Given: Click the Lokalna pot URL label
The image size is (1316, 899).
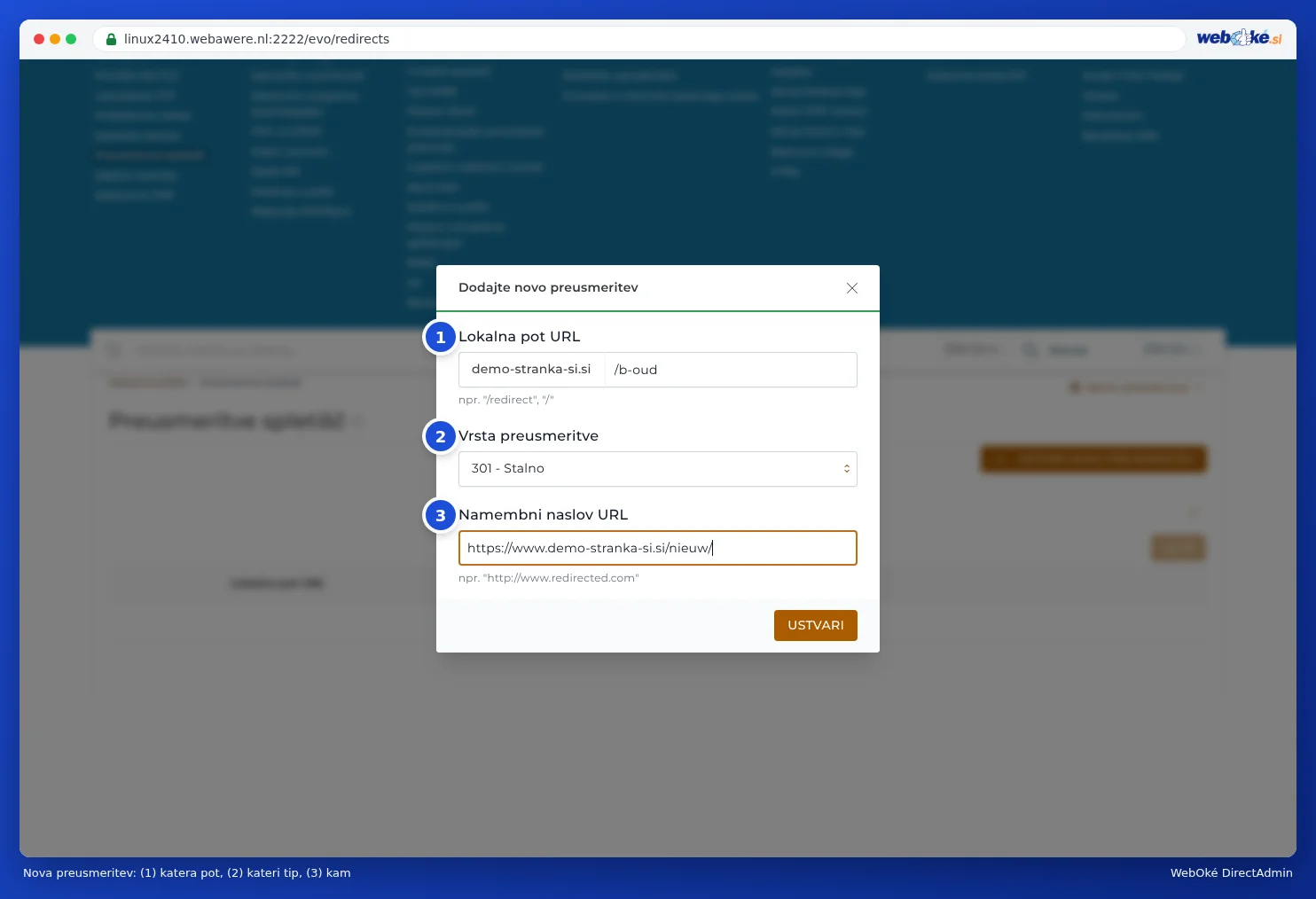Looking at the screenshot, I should 519,337.
